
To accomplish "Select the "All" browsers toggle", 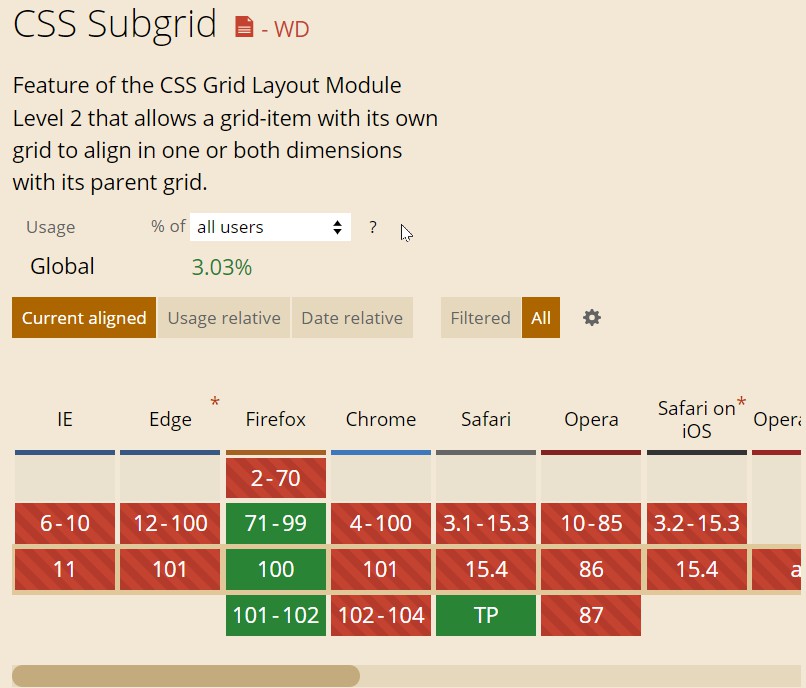I will 541,317.
